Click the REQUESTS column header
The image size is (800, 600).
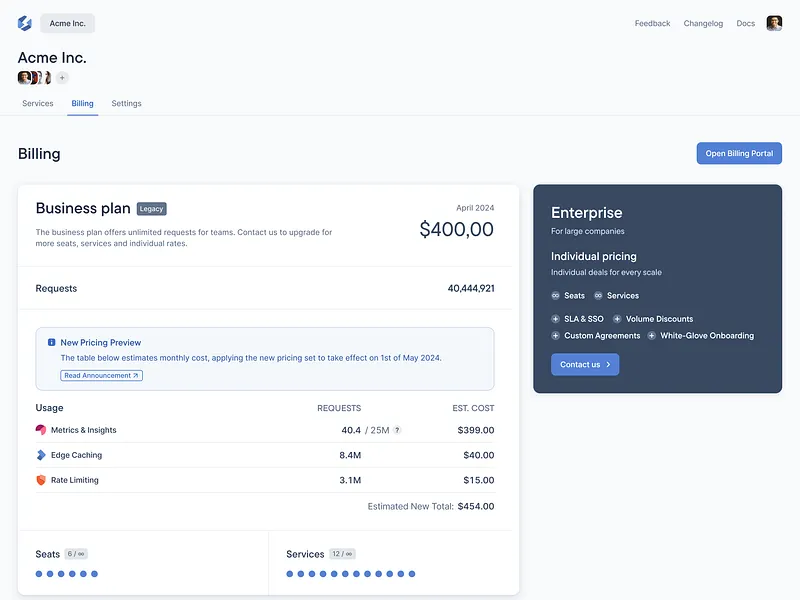coord(339,408)
